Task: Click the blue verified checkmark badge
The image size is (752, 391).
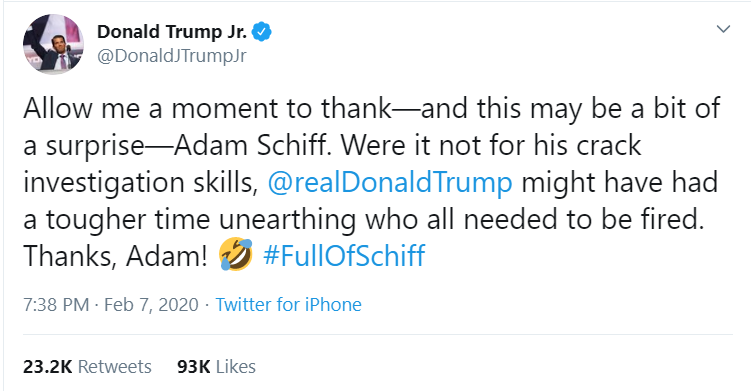Action: (x=262, y=32)
